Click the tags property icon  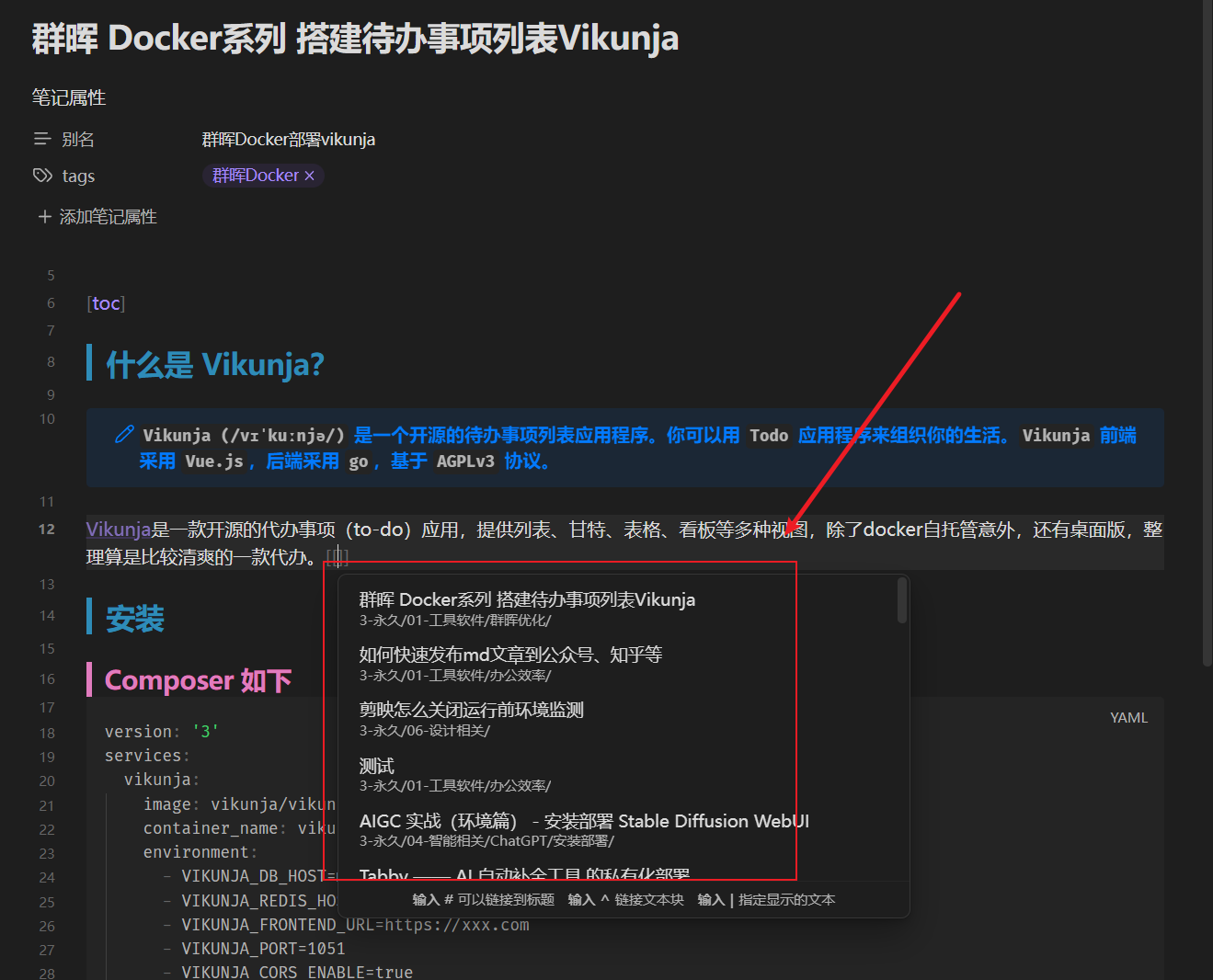pyautogui.click(x=42, y=176)
